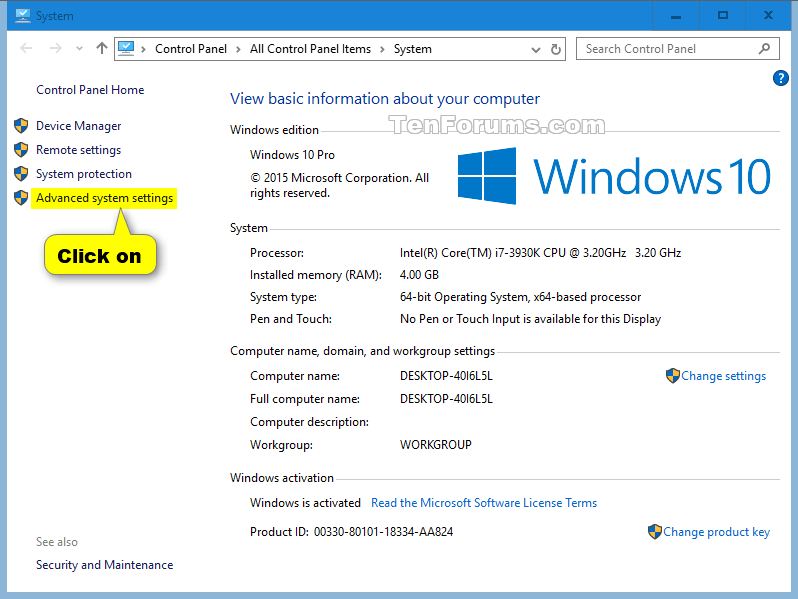
Task: Expand chevron before Control Panel breadcrumb
Action: coord(144,49)
